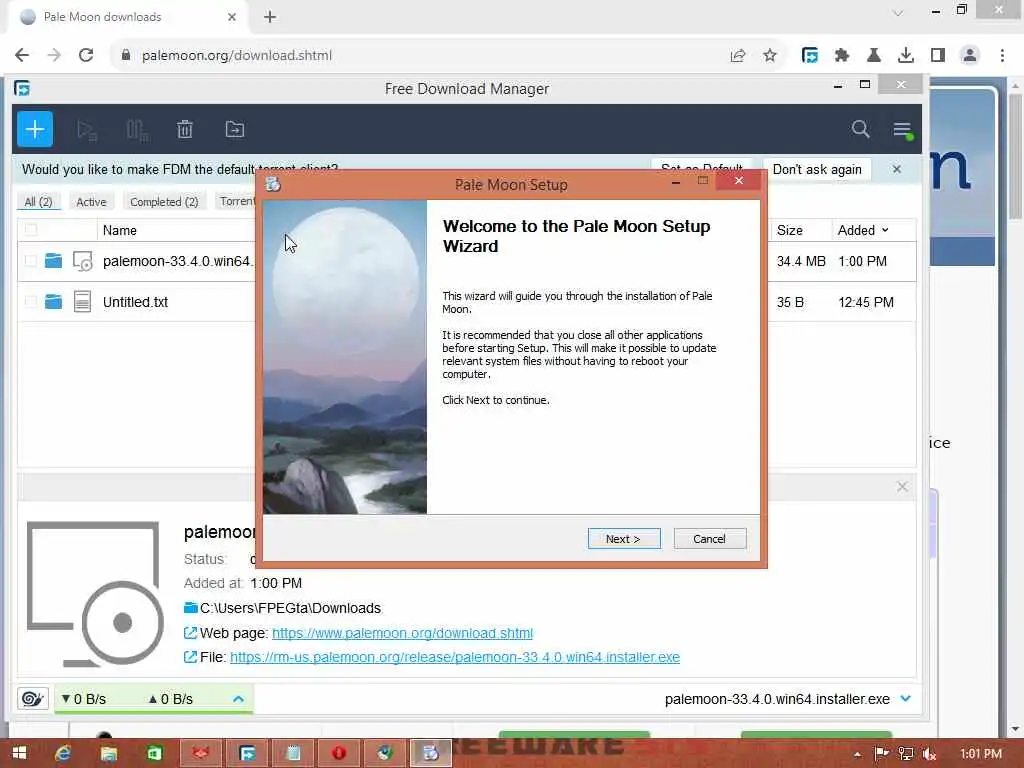Screen dimensions: 1024x768
Task: Click Windows Start button
Action: click(x=20, y=754)
